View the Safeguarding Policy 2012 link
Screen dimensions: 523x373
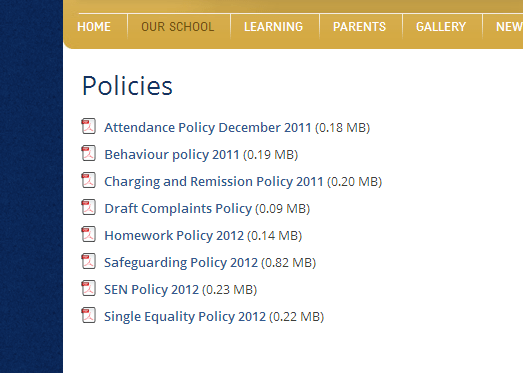click(x=181, y=263)
